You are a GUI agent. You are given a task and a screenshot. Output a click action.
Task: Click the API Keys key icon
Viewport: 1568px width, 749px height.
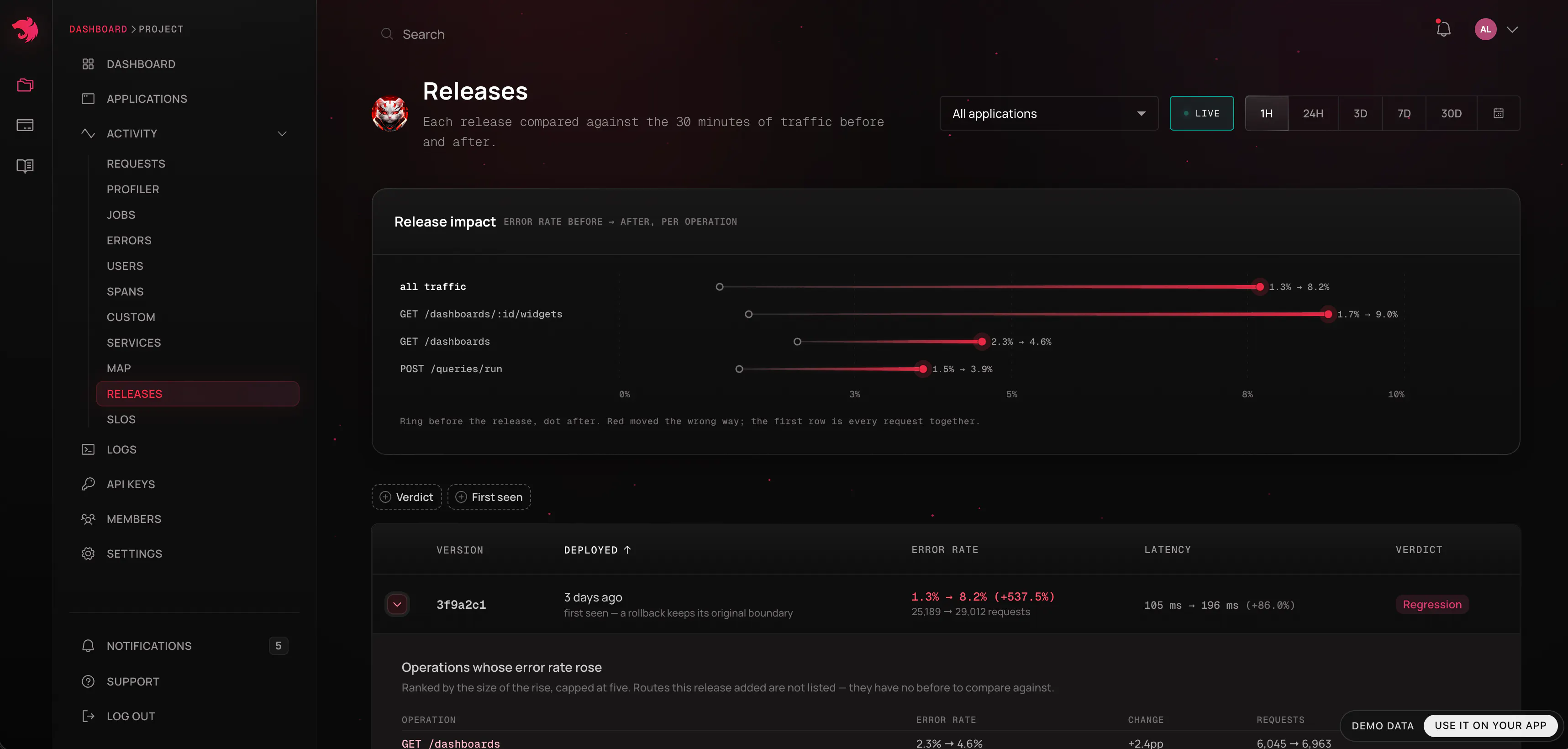click(x=88, y=484)
